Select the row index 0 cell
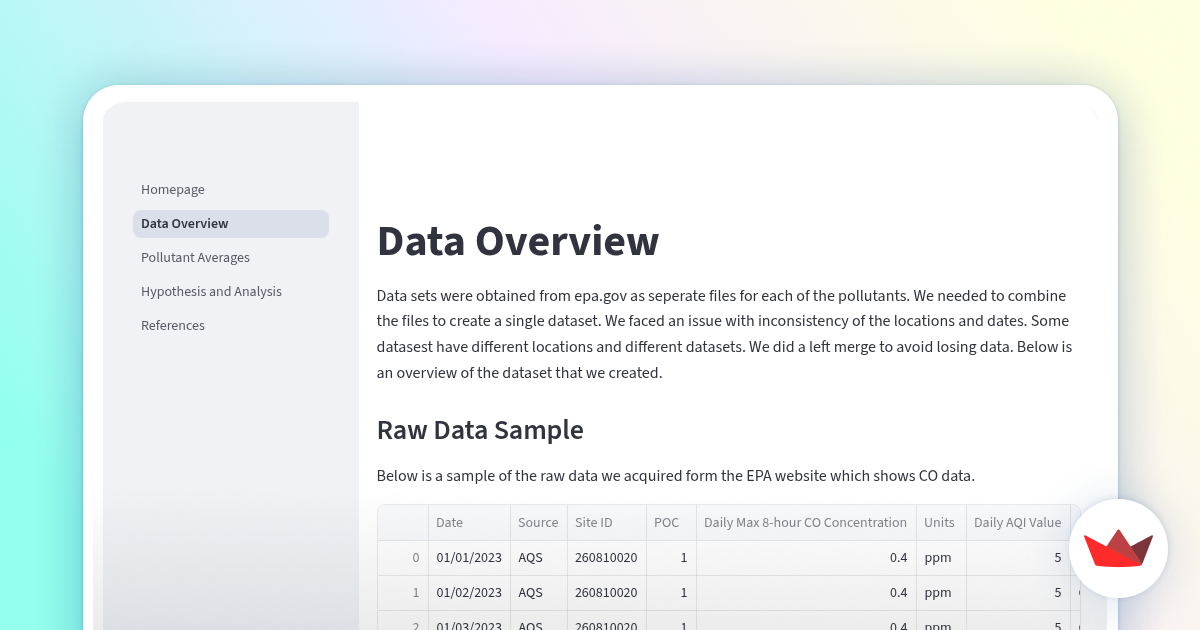The width and height of the screenshot is (1200, 630). pos(403,558)
